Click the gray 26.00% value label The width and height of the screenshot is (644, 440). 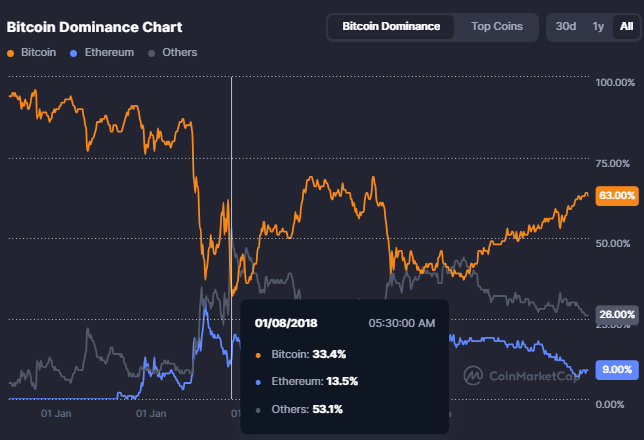tap(616, 314)
